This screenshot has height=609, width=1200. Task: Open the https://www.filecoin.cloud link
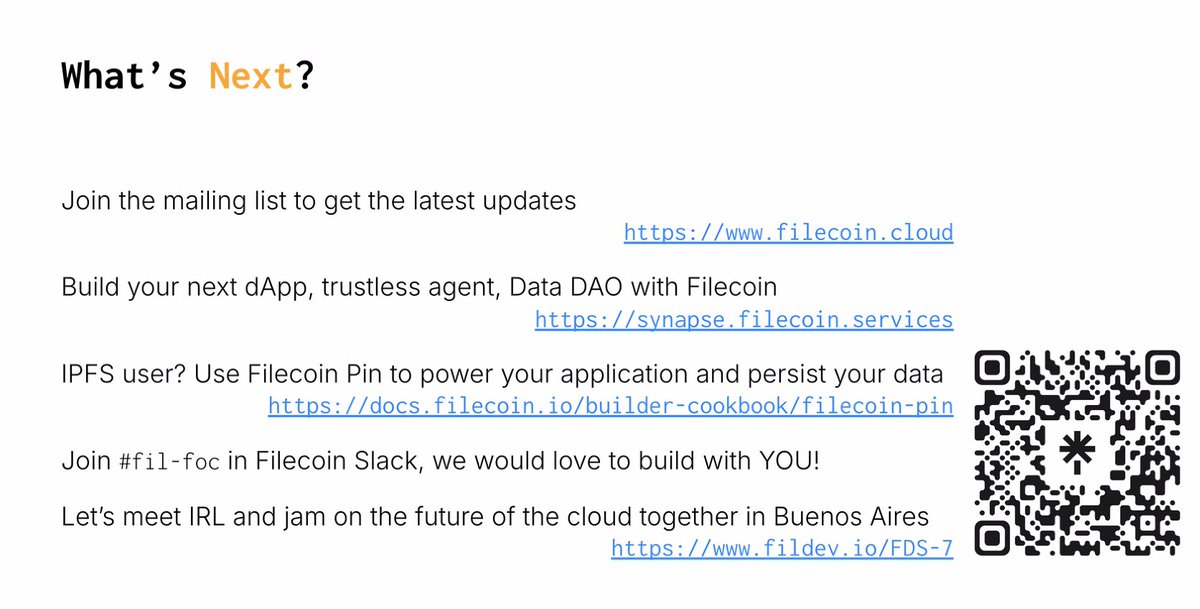788,233
